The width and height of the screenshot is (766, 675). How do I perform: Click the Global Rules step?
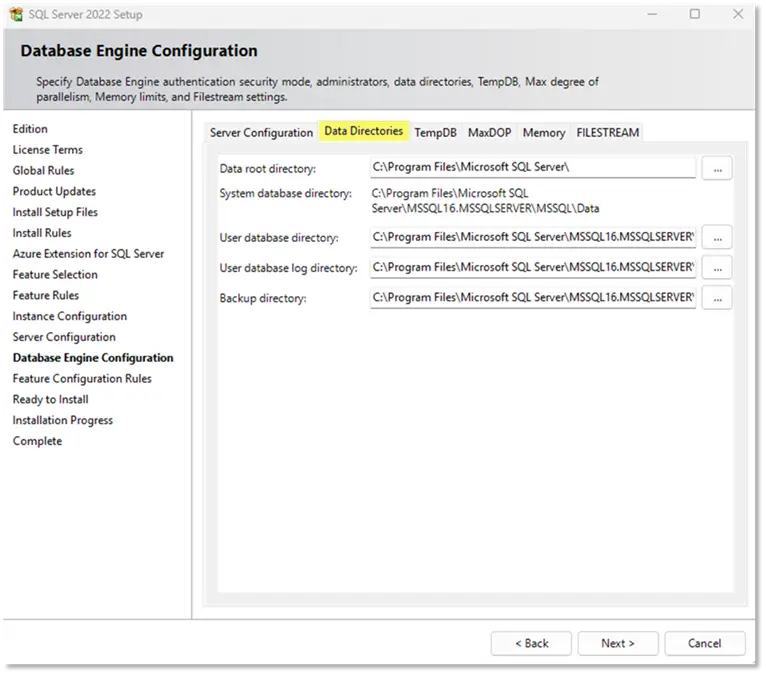click(43, 171)
